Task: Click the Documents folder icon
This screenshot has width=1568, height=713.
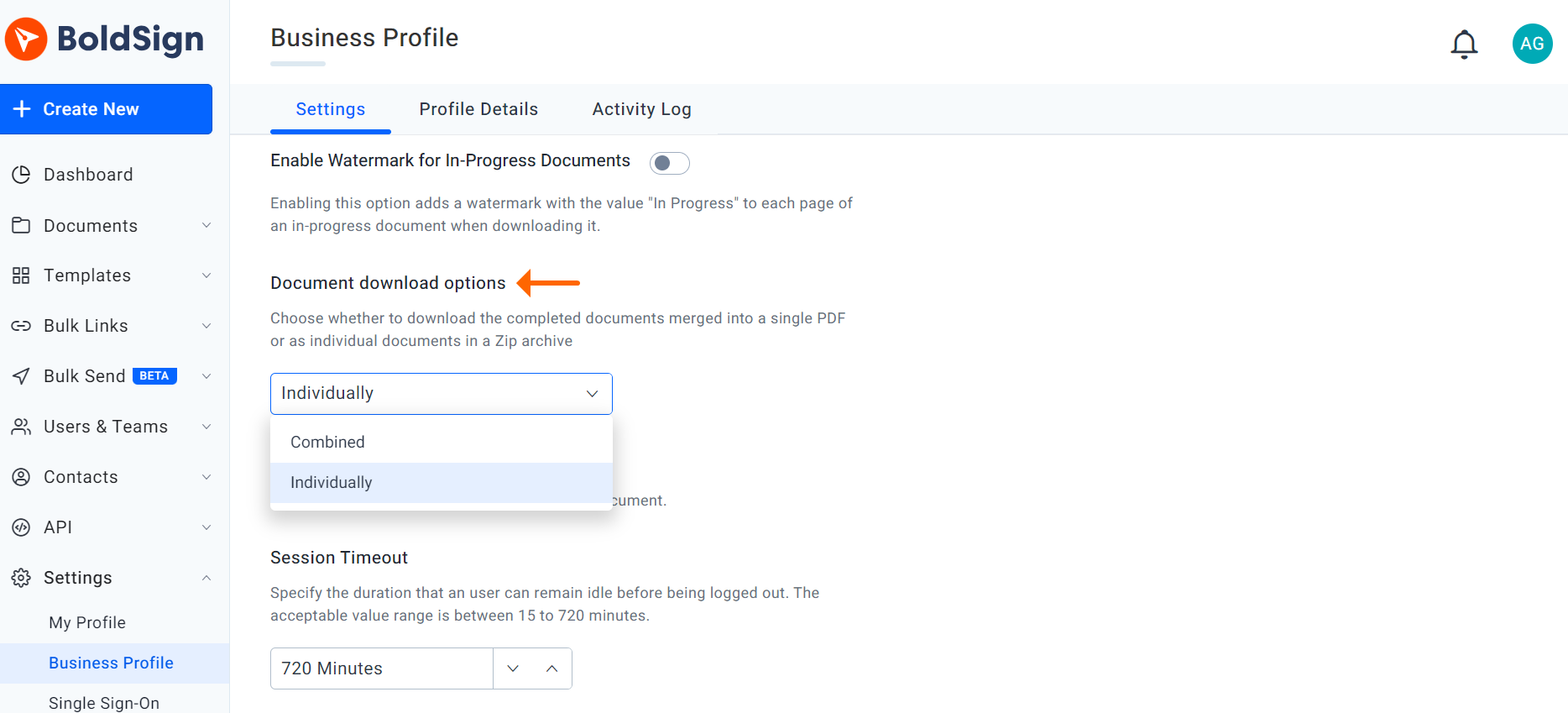Action: point(21,225)
